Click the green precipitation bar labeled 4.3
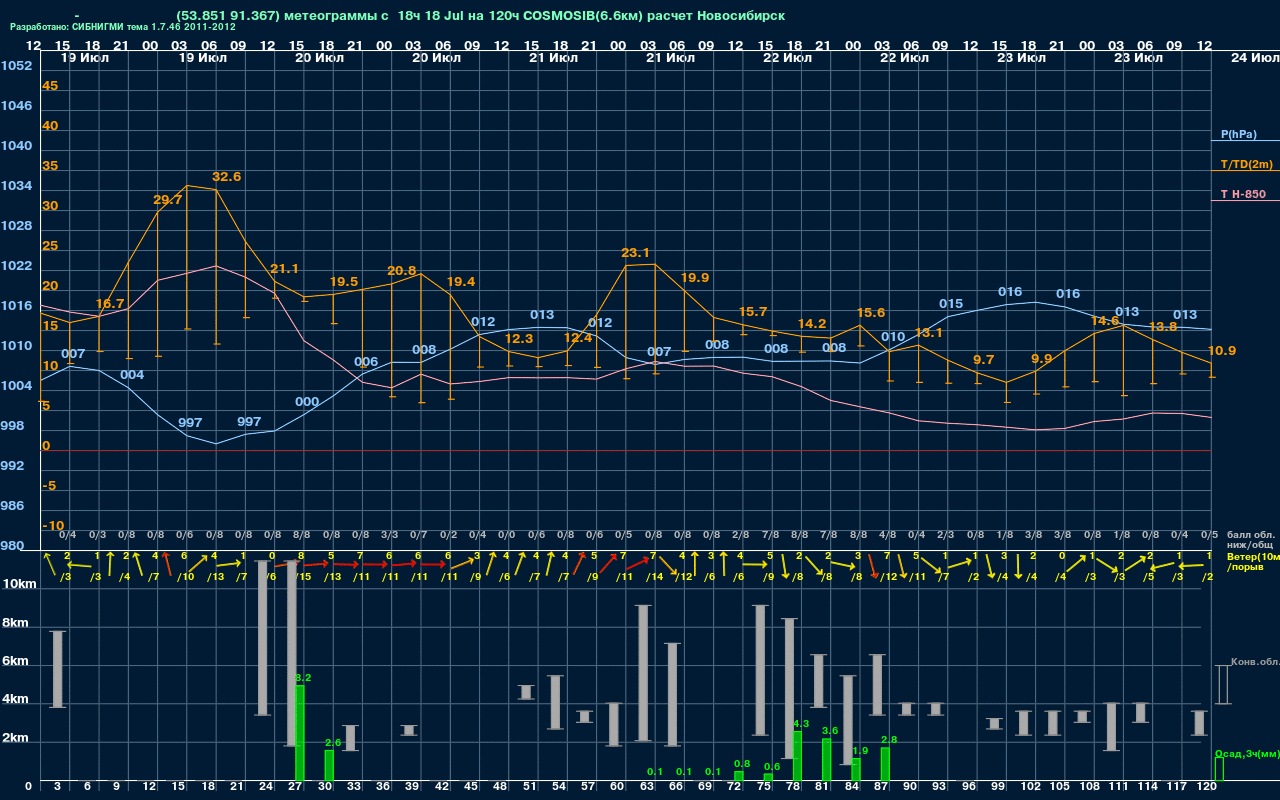 [x=798, y=756]
